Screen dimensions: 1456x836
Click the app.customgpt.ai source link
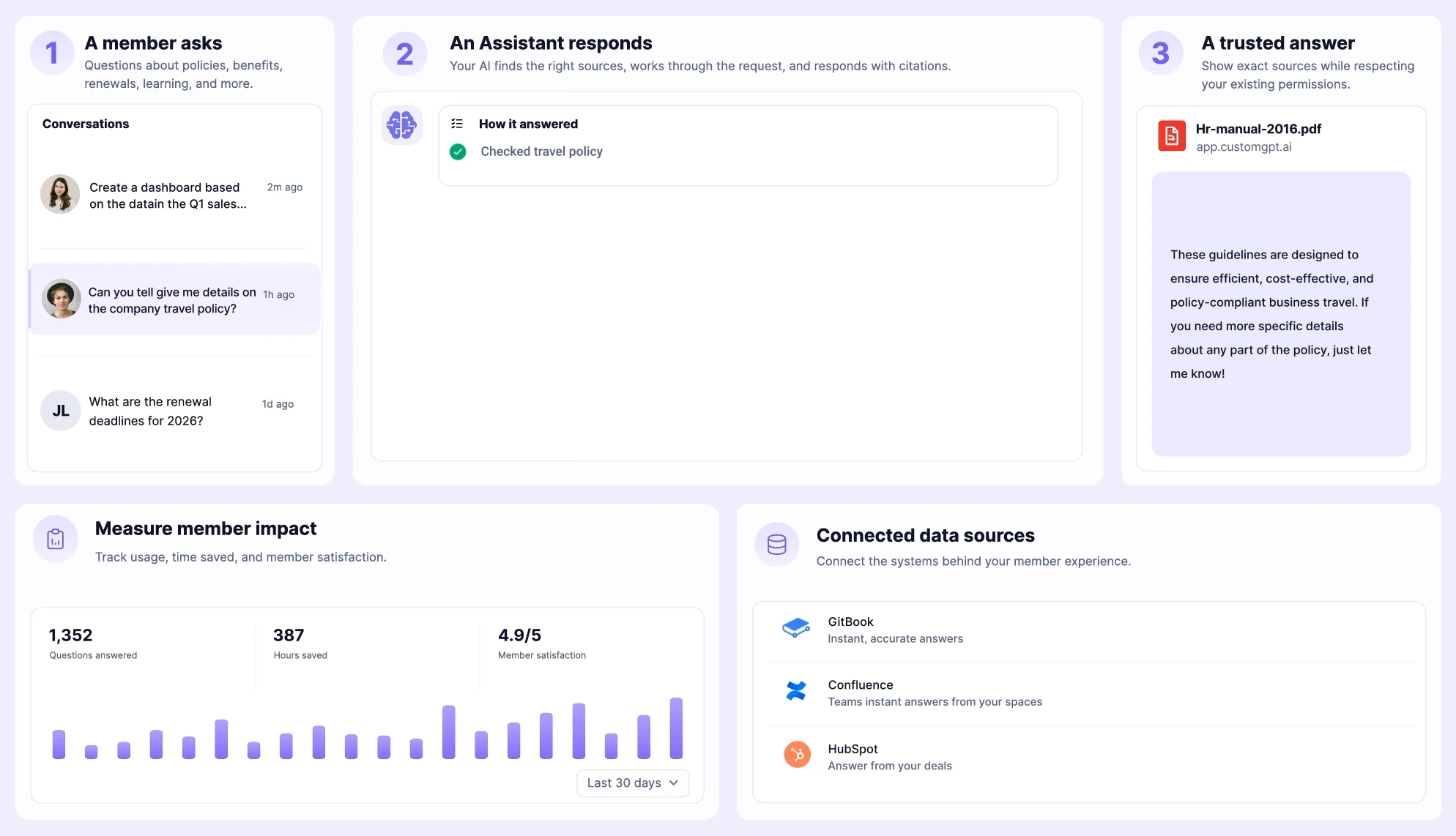(1244, 147)
